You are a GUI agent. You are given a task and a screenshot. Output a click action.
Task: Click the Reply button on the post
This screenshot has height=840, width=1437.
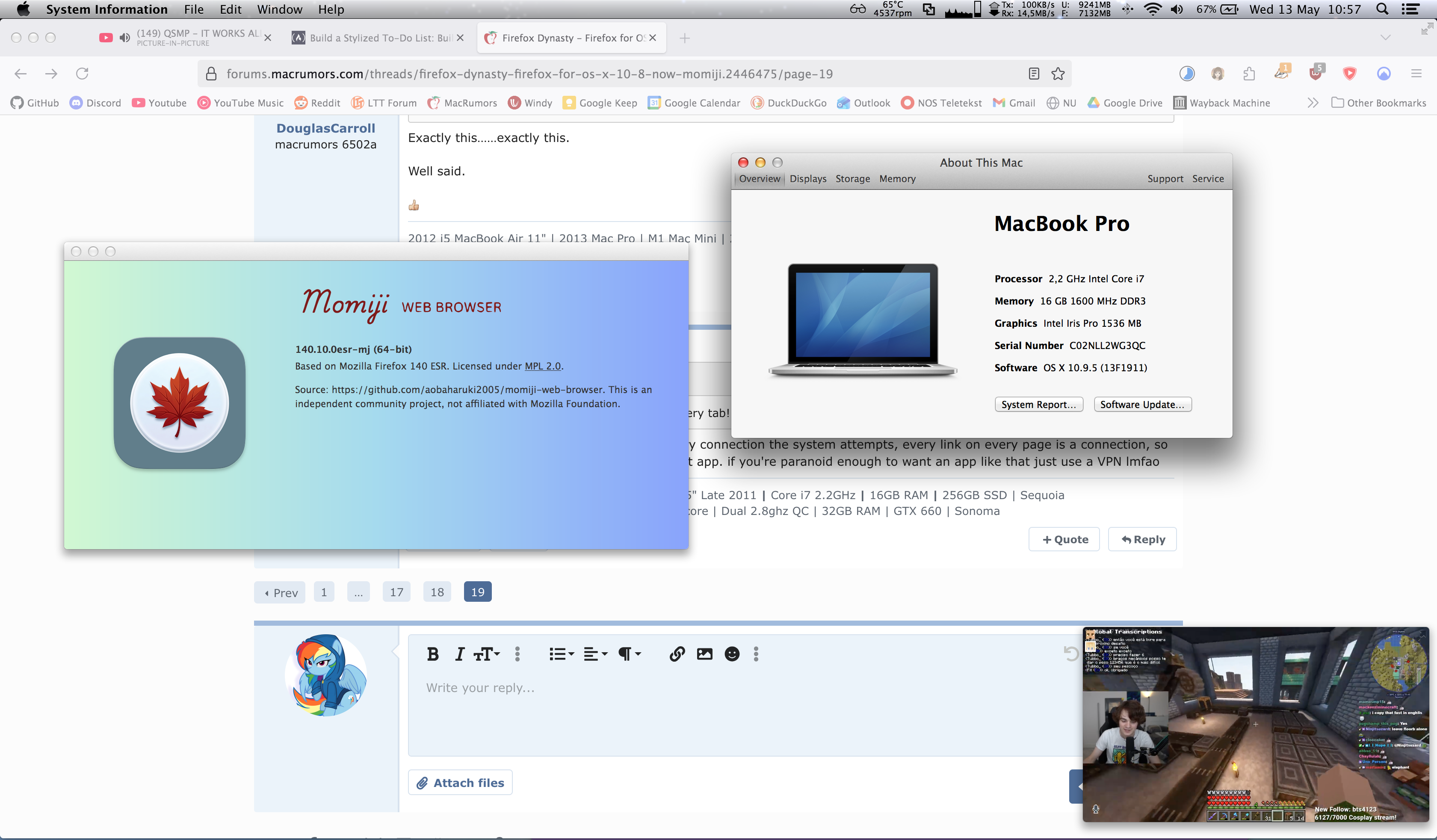pyautogui.click(x=1142, y=539)
